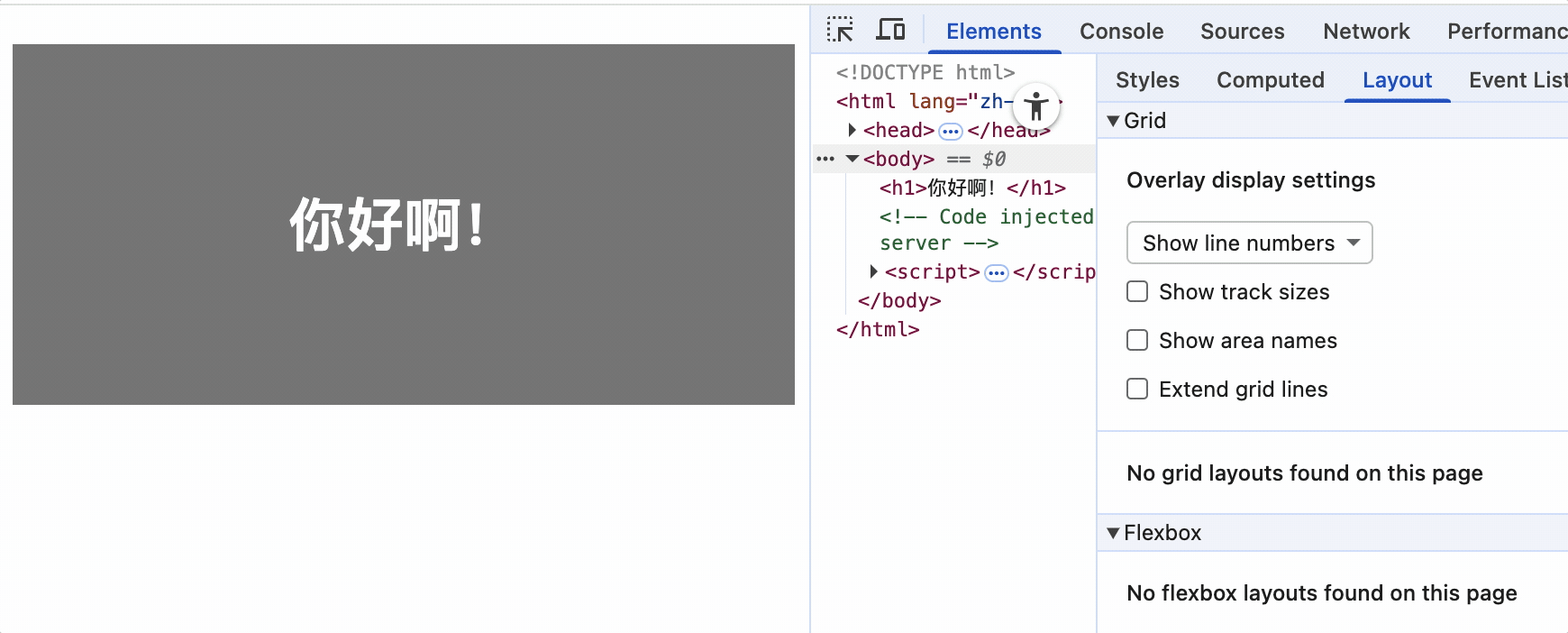Viewport: 1568px width, 633px height.
Task: Select the html lang element row
Action: pos(949,101)
